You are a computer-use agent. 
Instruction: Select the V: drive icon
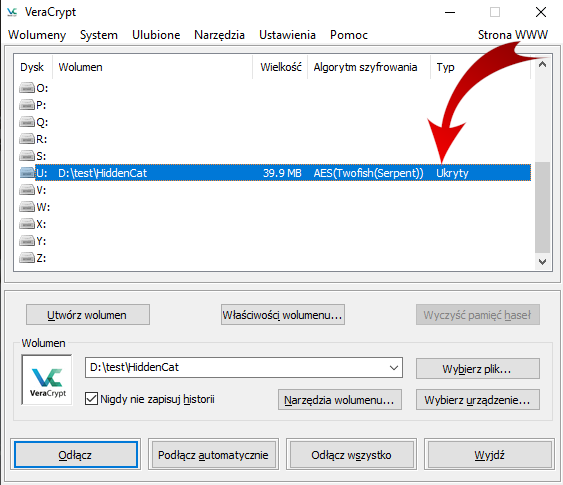tap(27, 190)
